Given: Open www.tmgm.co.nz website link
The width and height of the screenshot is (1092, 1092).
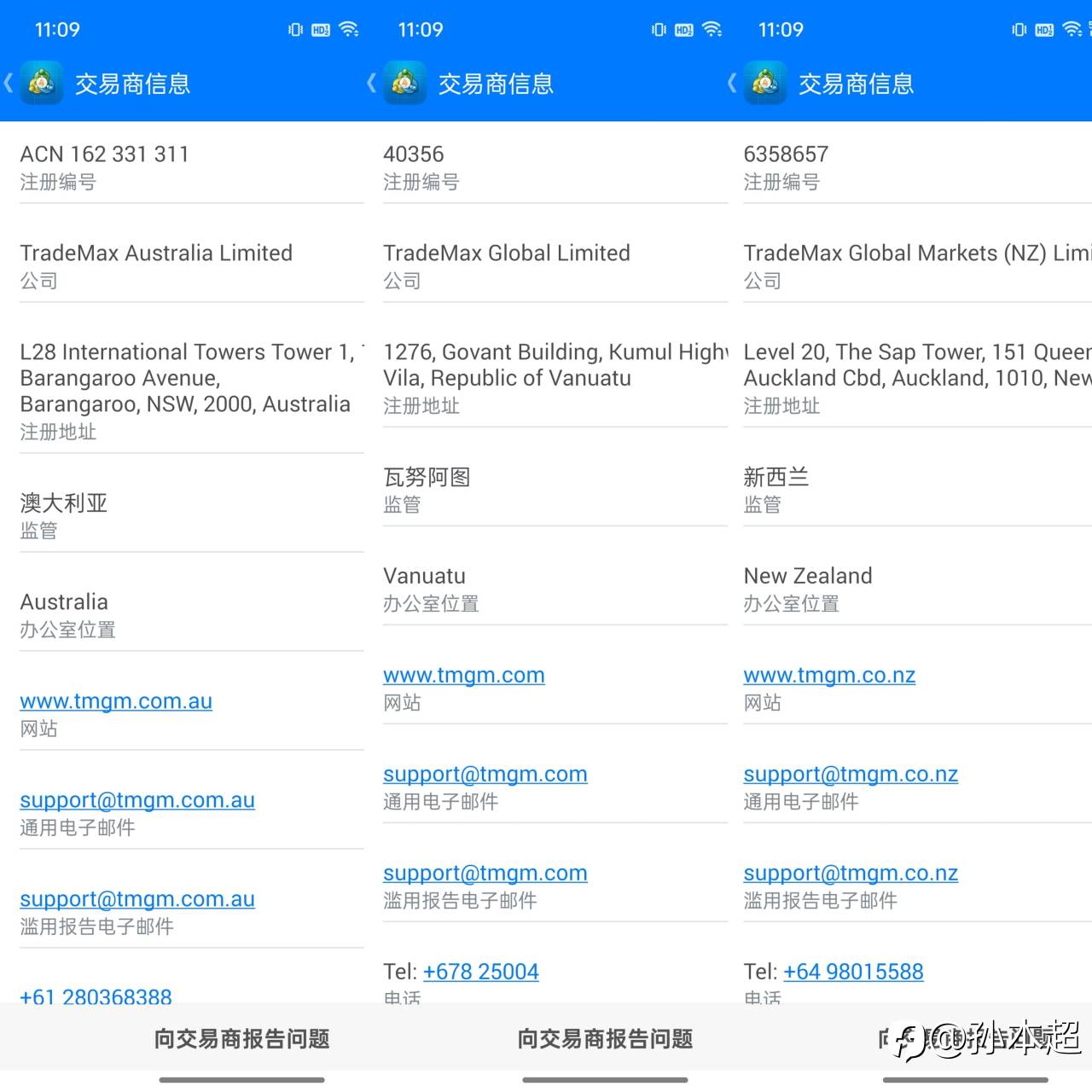Looking at the screenshot, I should 829,676.
